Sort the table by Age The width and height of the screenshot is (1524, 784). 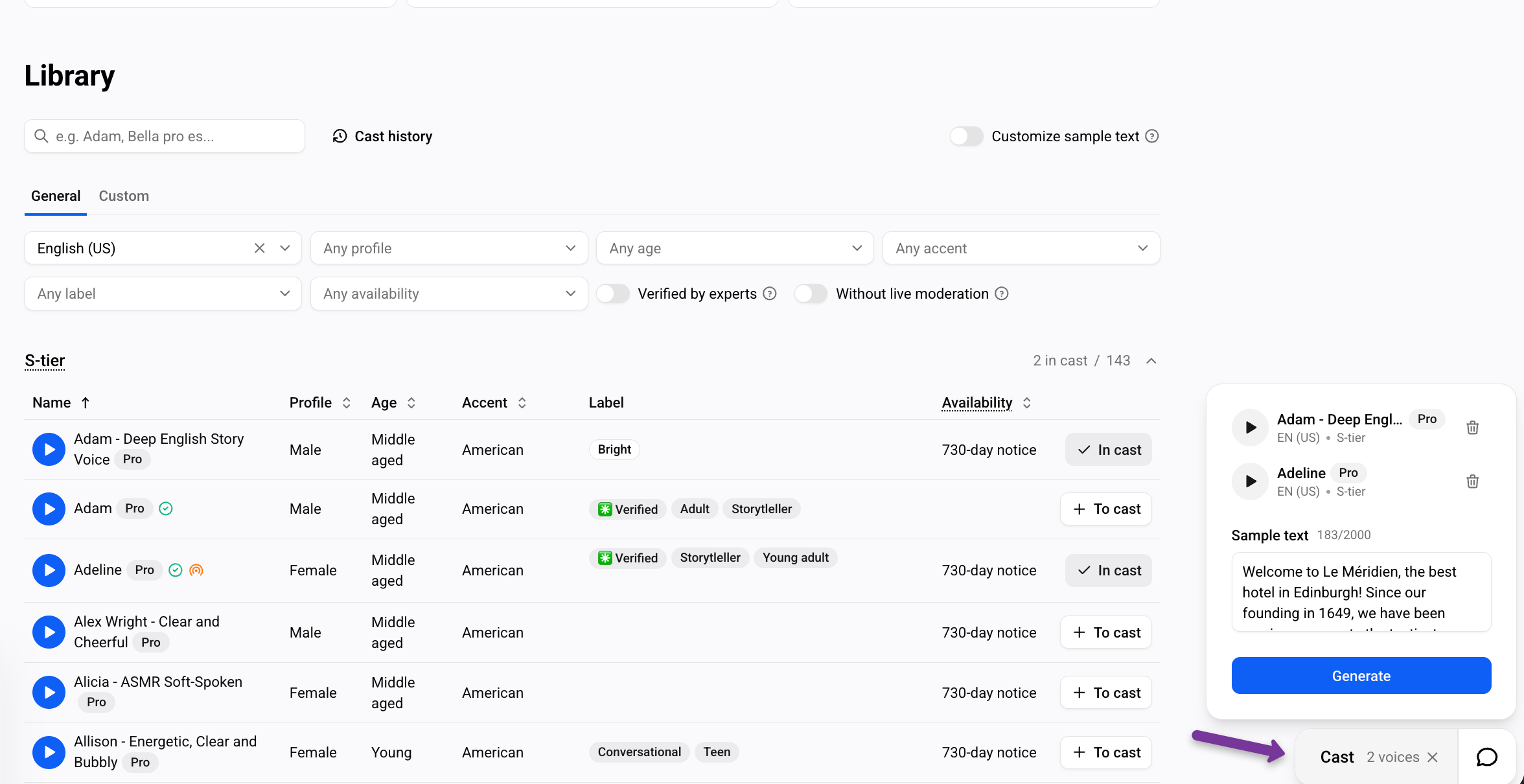[x=411, y=402]
